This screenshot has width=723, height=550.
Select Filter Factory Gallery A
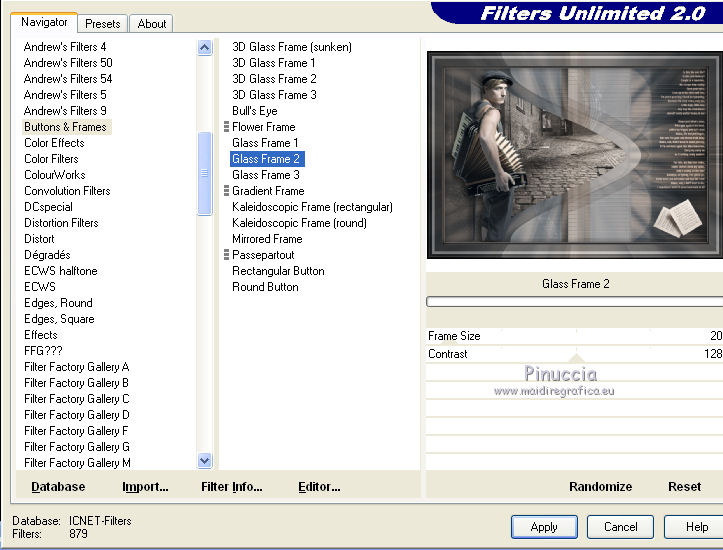tap(77, 367)
